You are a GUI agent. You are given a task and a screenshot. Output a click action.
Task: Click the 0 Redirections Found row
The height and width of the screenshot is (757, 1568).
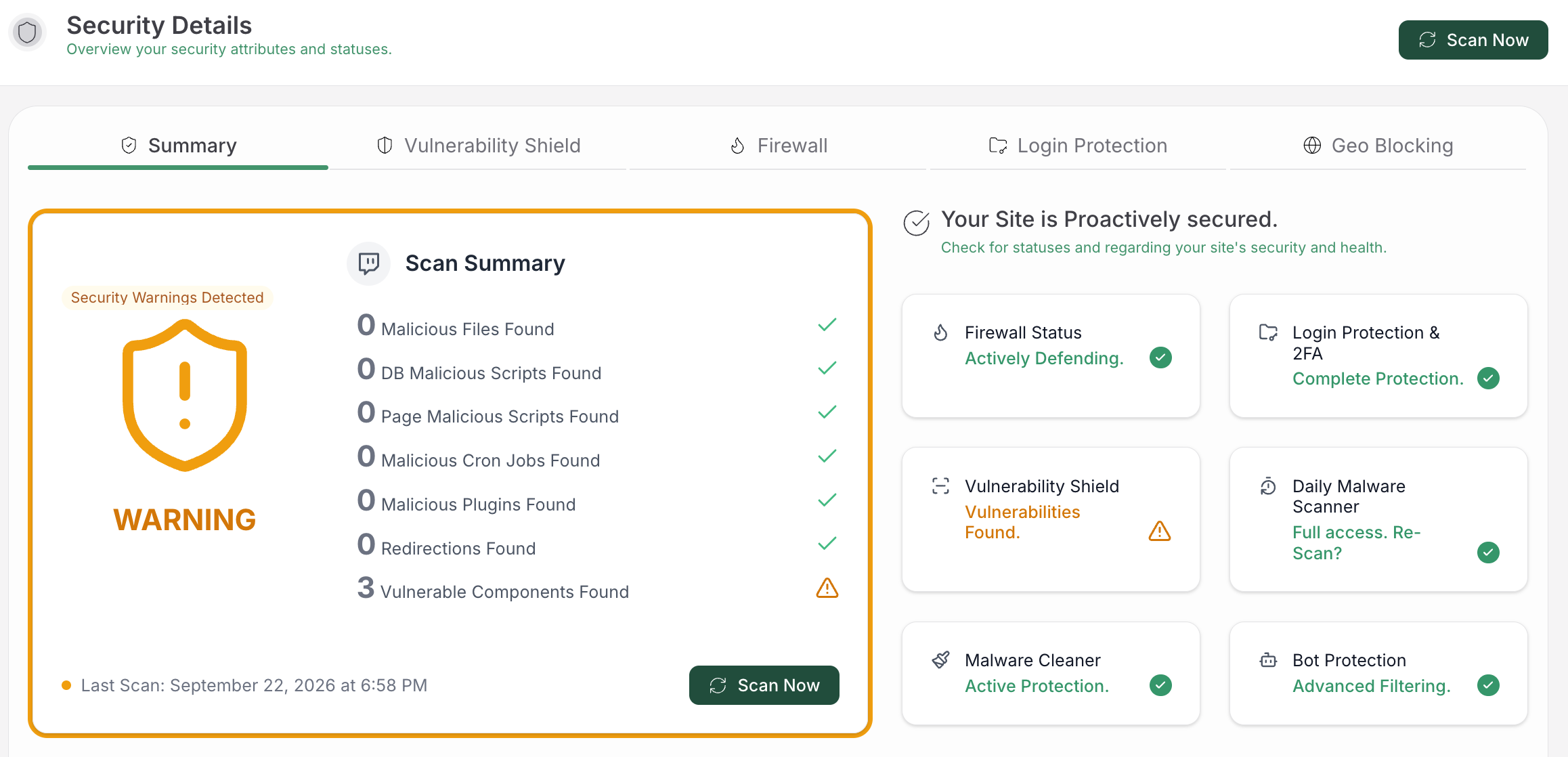tap(598, 544)
